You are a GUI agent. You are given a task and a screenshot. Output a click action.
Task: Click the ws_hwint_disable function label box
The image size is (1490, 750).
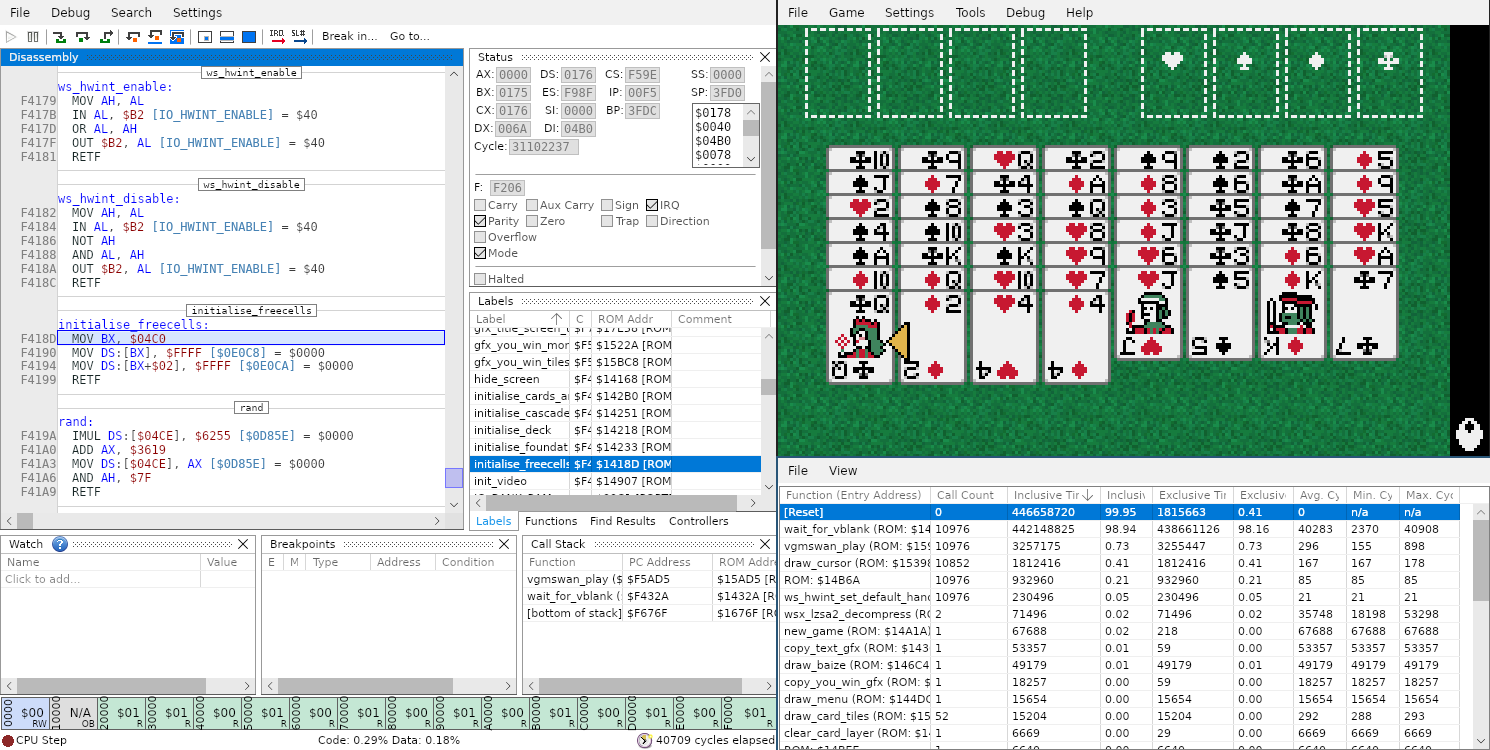click(x=250, y=184)
